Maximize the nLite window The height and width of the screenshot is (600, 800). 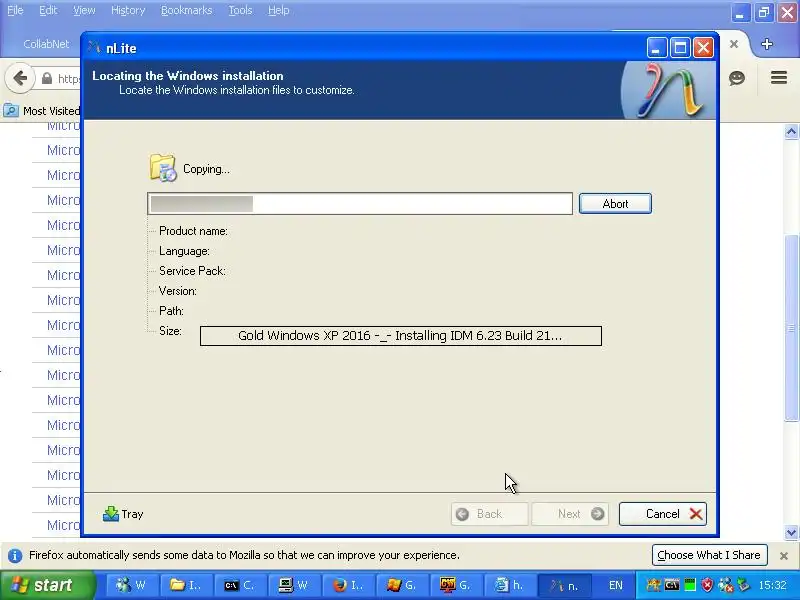(680, 48)
